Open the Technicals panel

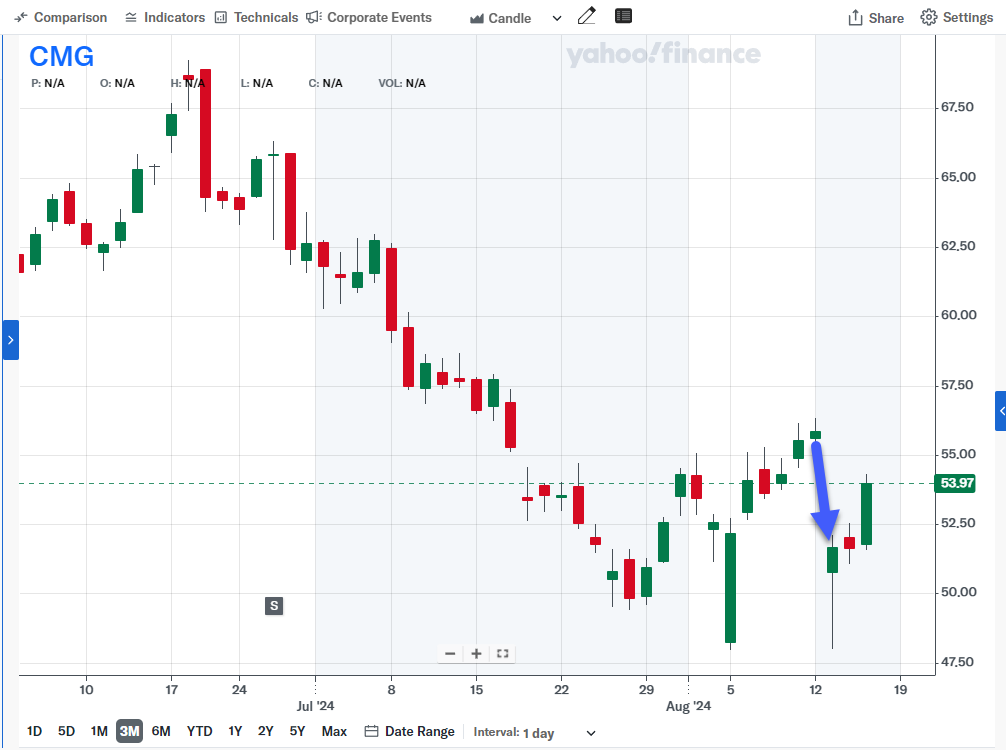(x=257, y=17)
